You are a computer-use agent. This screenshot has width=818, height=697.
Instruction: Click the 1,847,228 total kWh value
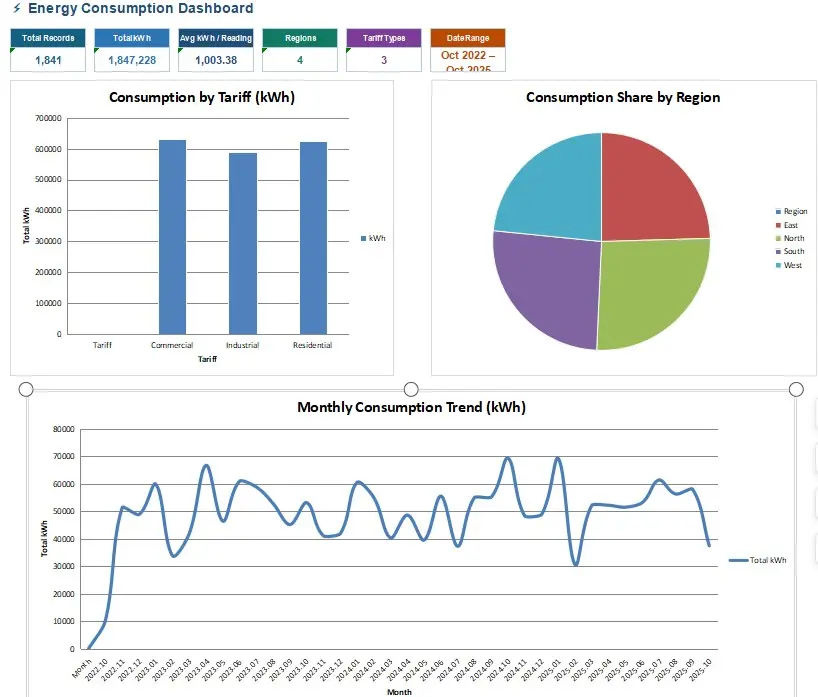click(x=132, y=60)
